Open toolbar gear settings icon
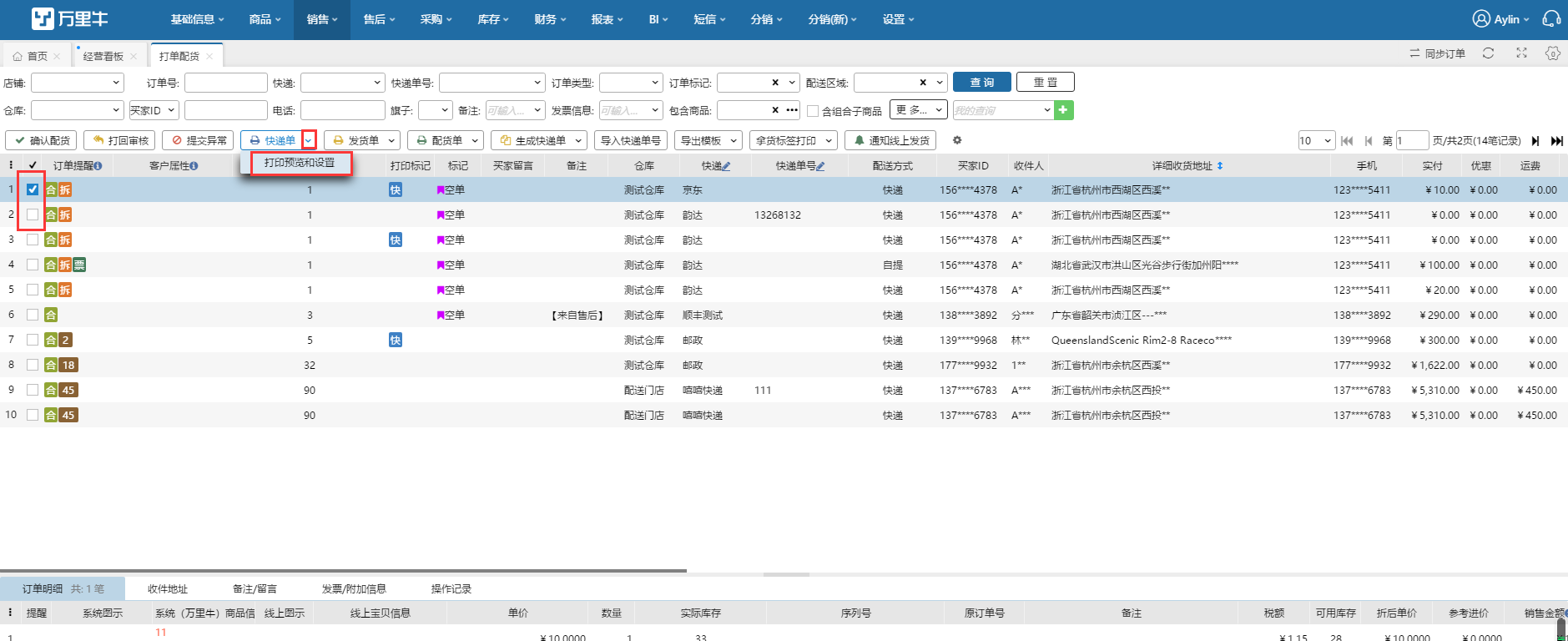Viewport: 1568px width, 641px height. click(957, 140)
